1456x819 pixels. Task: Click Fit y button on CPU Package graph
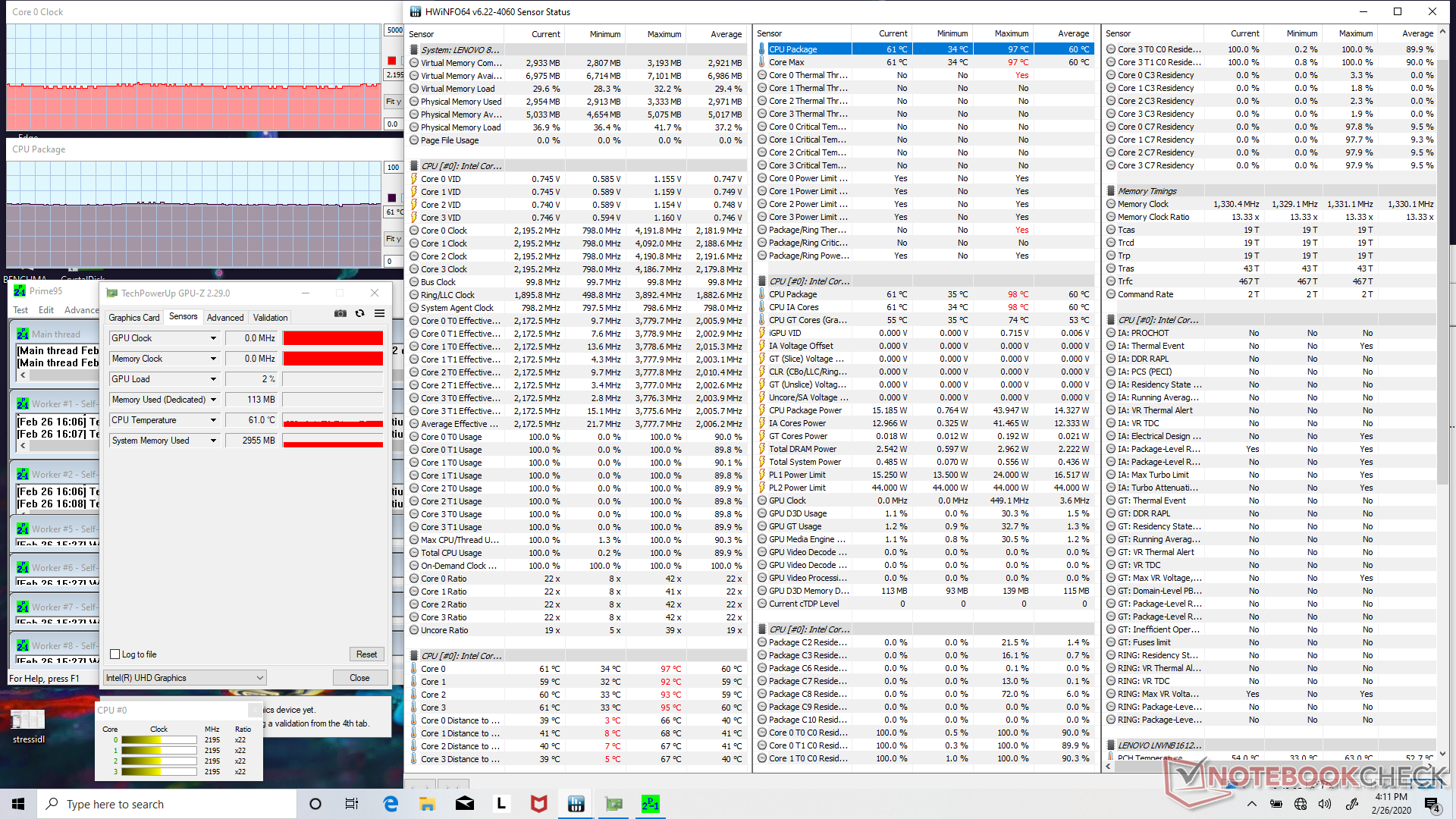point(394,239)
